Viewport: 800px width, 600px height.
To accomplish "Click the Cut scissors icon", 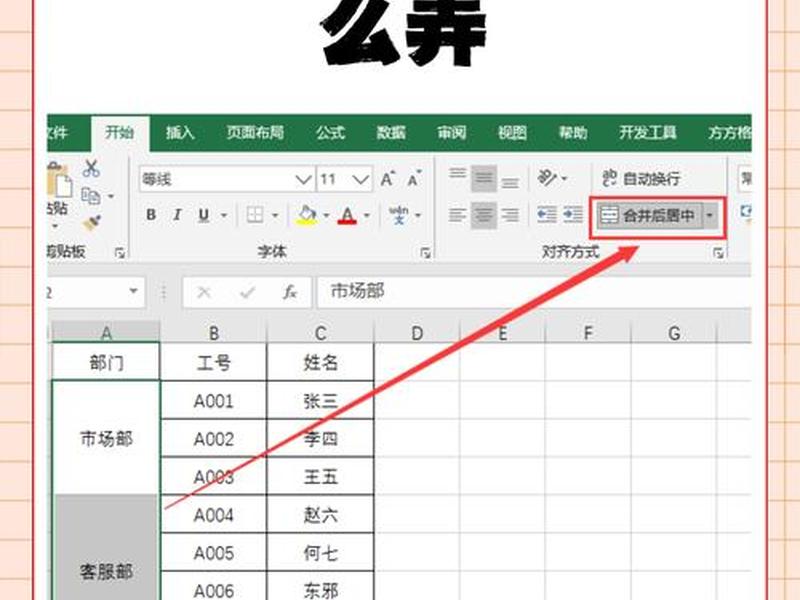I will tap(91, 168).
